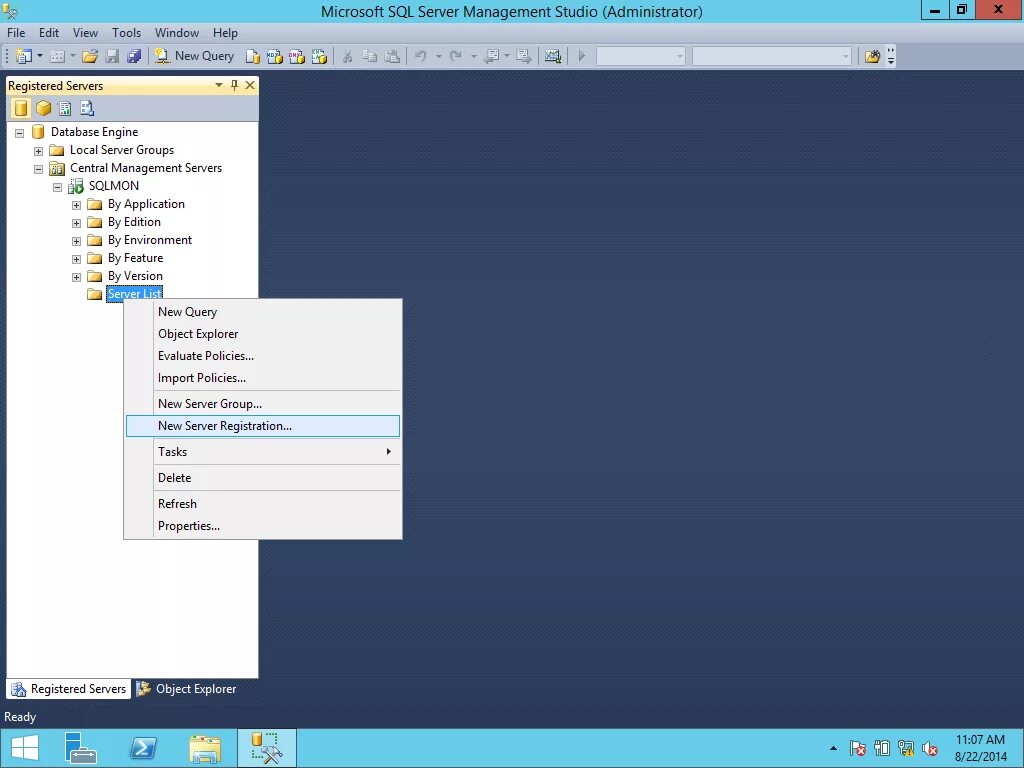Open PowerShell from taskbar

click(x=143, y=748)
